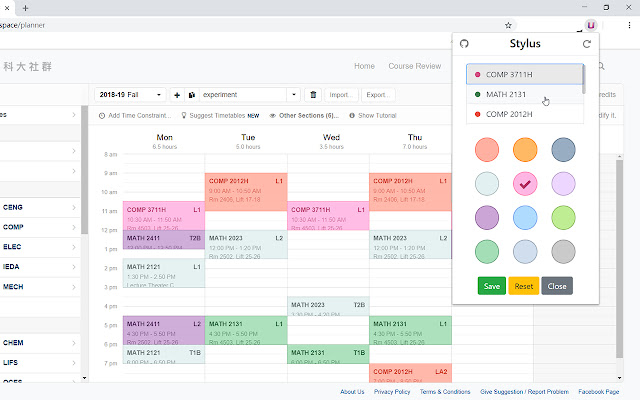Click the COMP 2012H LA2 block on Thursday

(x=410, y=373)
